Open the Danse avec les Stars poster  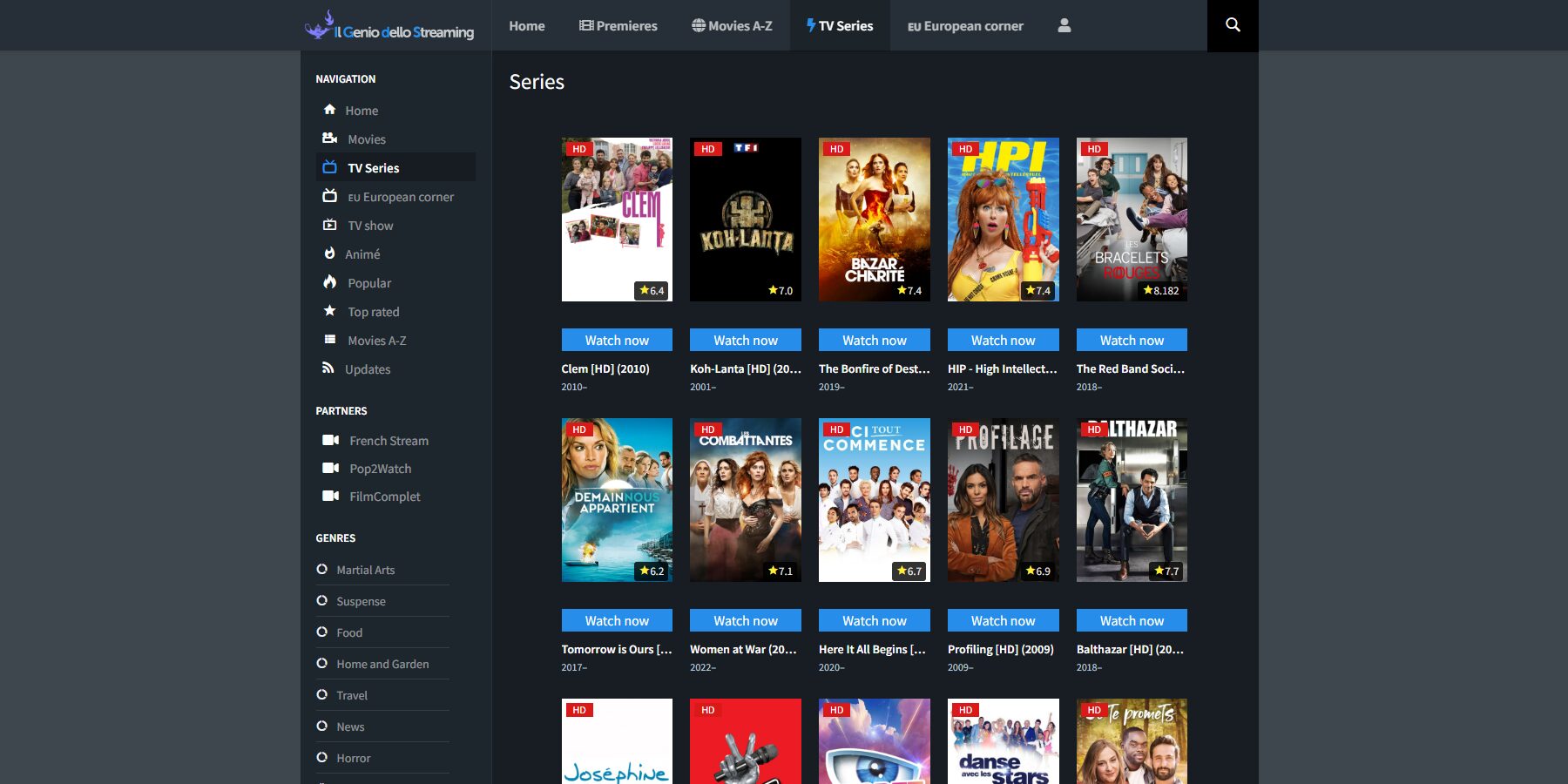(1004, 741)
